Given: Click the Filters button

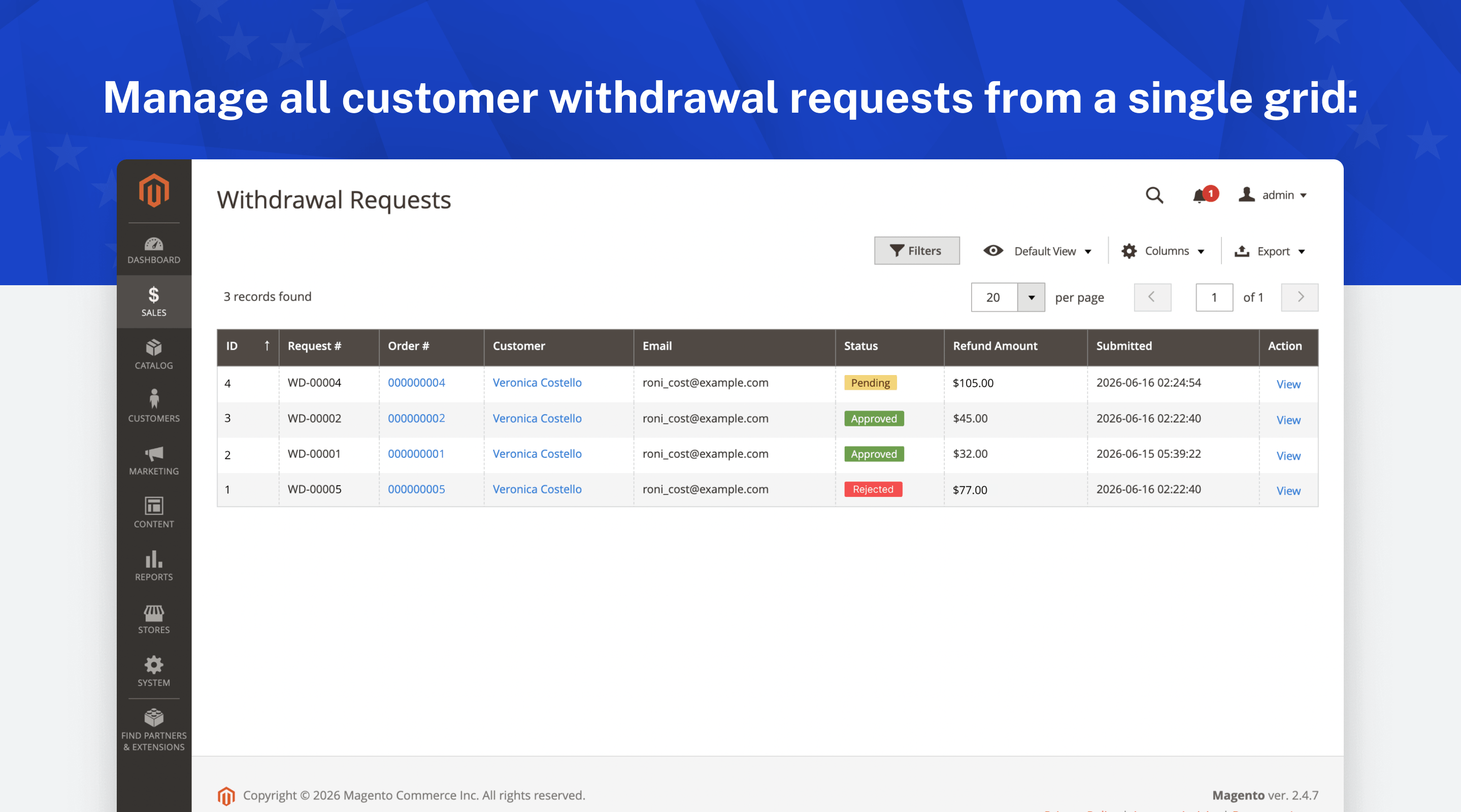Looking at the screenshot, I should coord(916,251).
